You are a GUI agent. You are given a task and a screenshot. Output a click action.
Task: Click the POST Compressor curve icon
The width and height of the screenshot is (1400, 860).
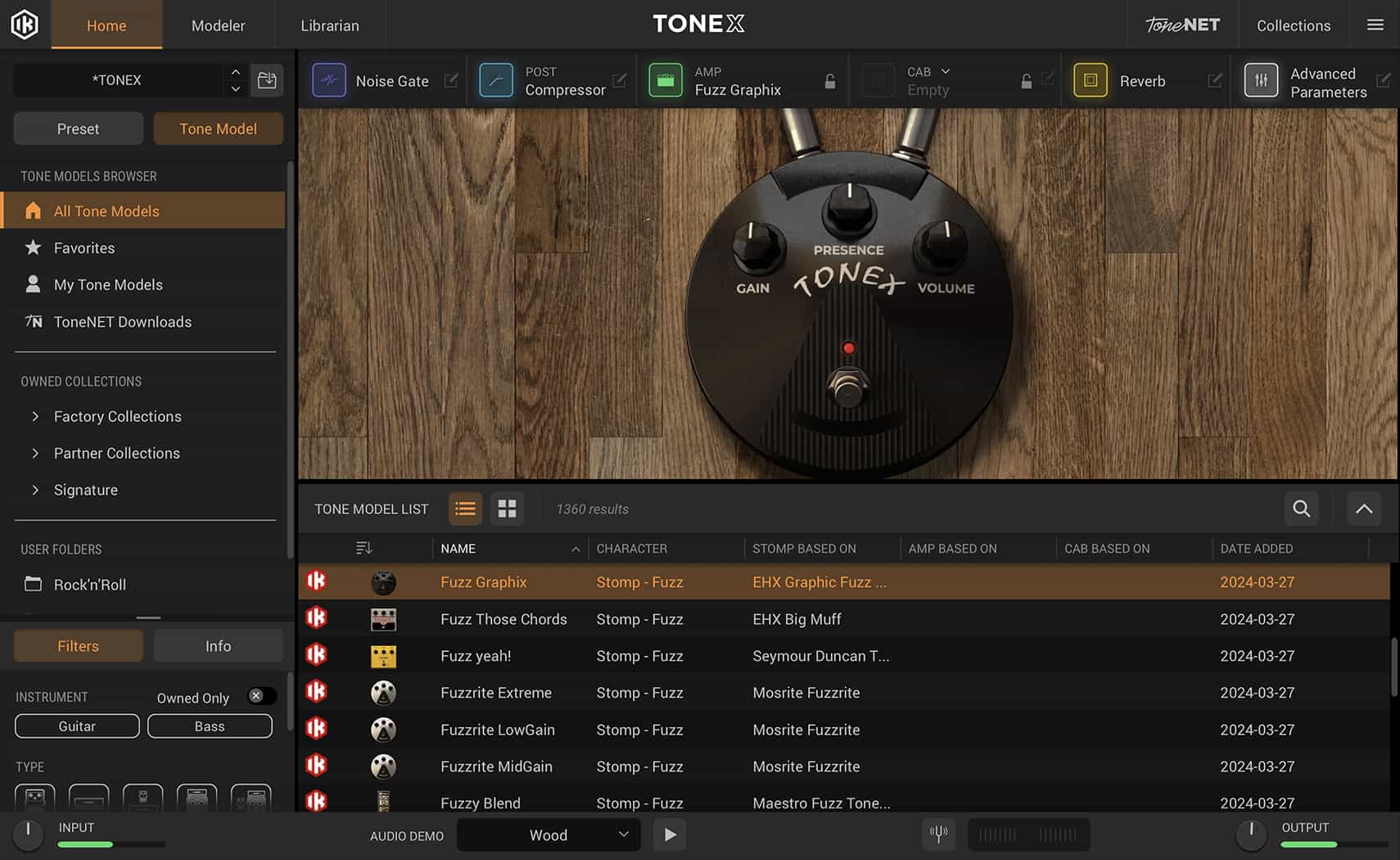[x=496, y=80]
